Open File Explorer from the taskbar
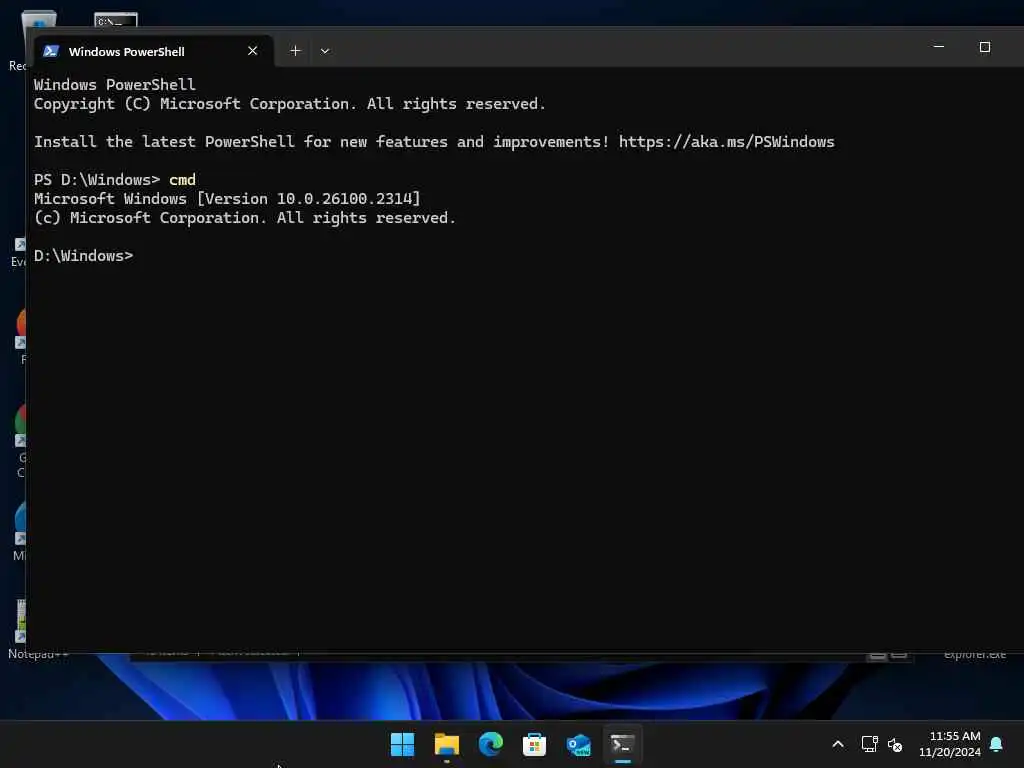The image size is (1024, 768). (447, 744)
